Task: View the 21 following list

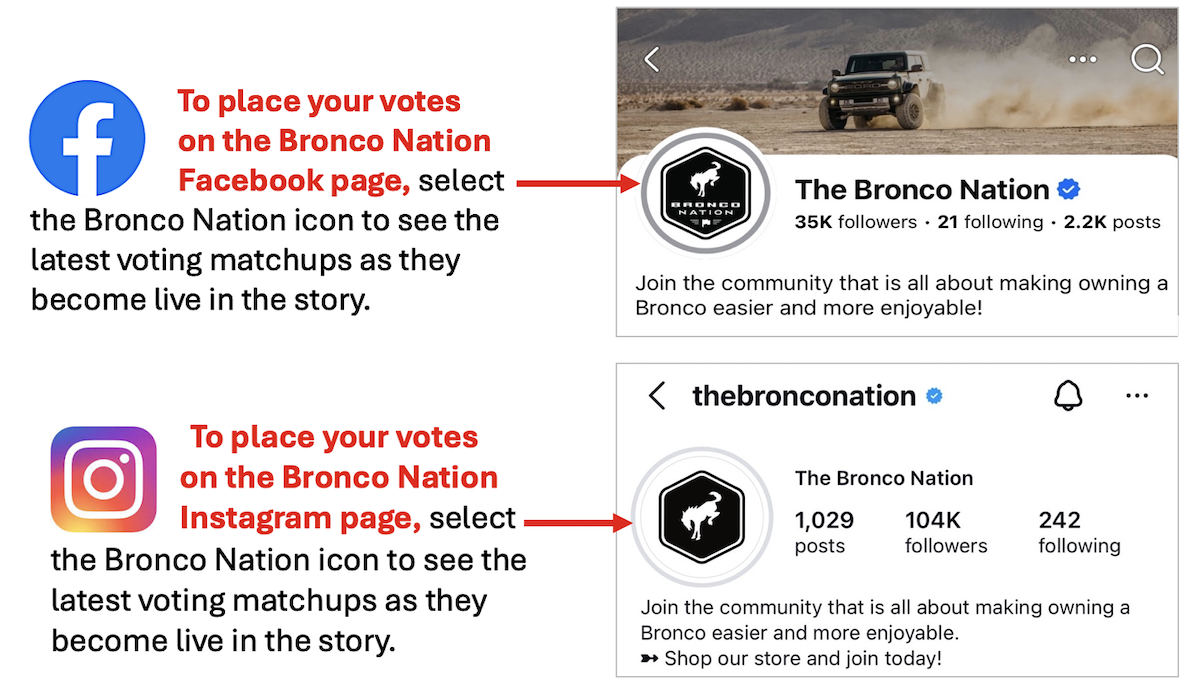Action: (x=990, y=222)
